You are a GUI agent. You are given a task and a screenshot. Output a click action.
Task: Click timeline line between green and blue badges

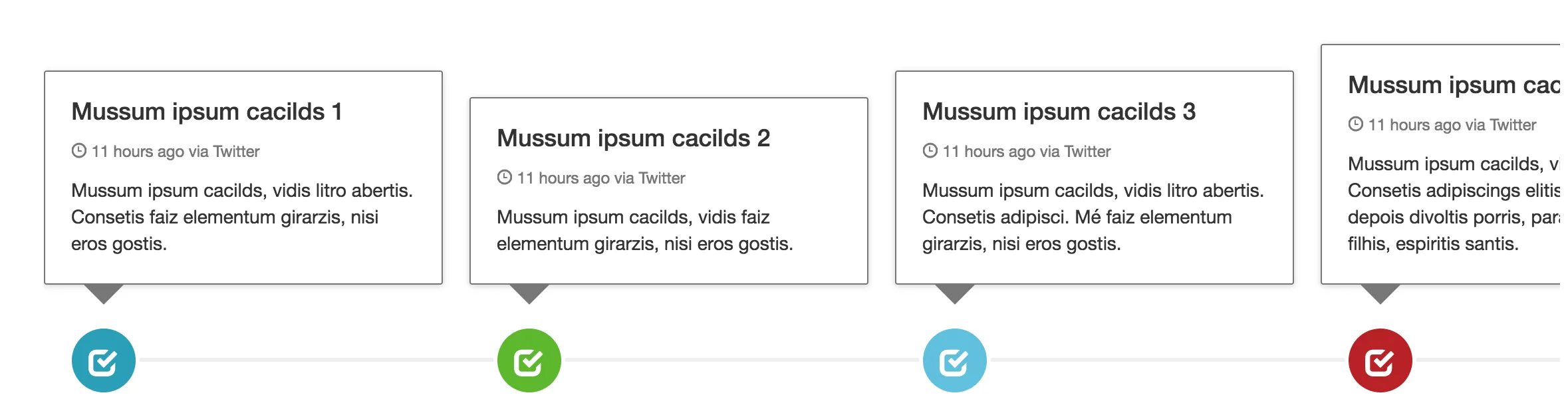tap(741, 360)
